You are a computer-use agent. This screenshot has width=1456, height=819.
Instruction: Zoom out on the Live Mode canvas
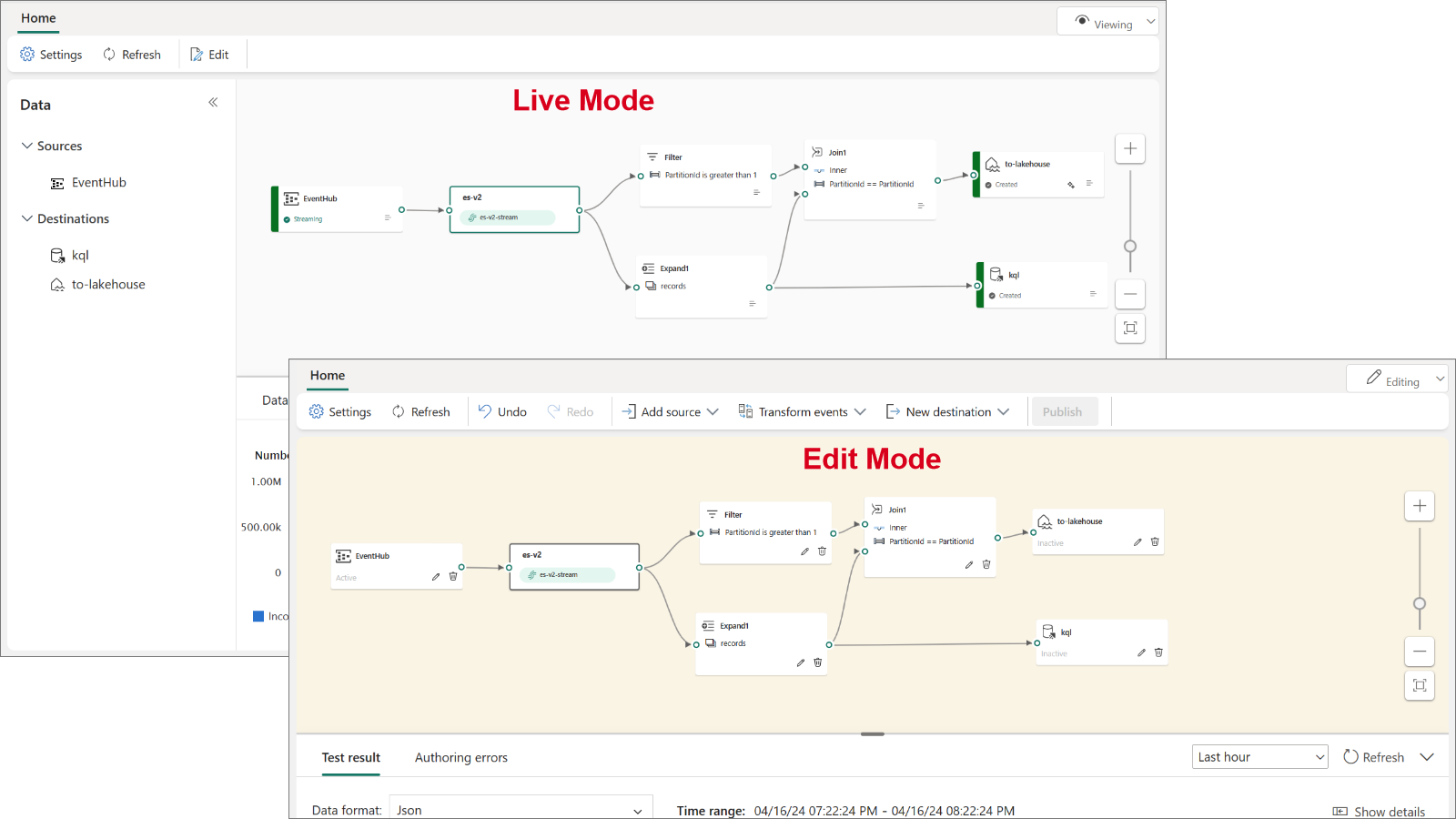click(1130, 294)
